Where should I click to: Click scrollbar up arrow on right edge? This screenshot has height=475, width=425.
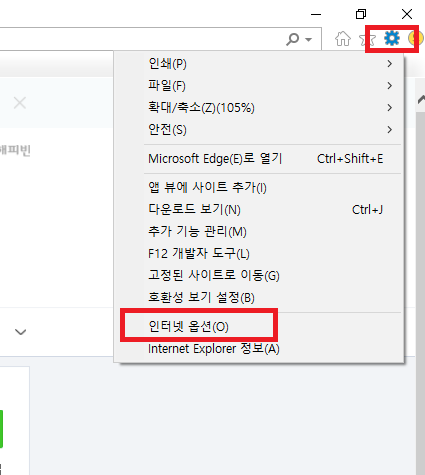[421, 99]
